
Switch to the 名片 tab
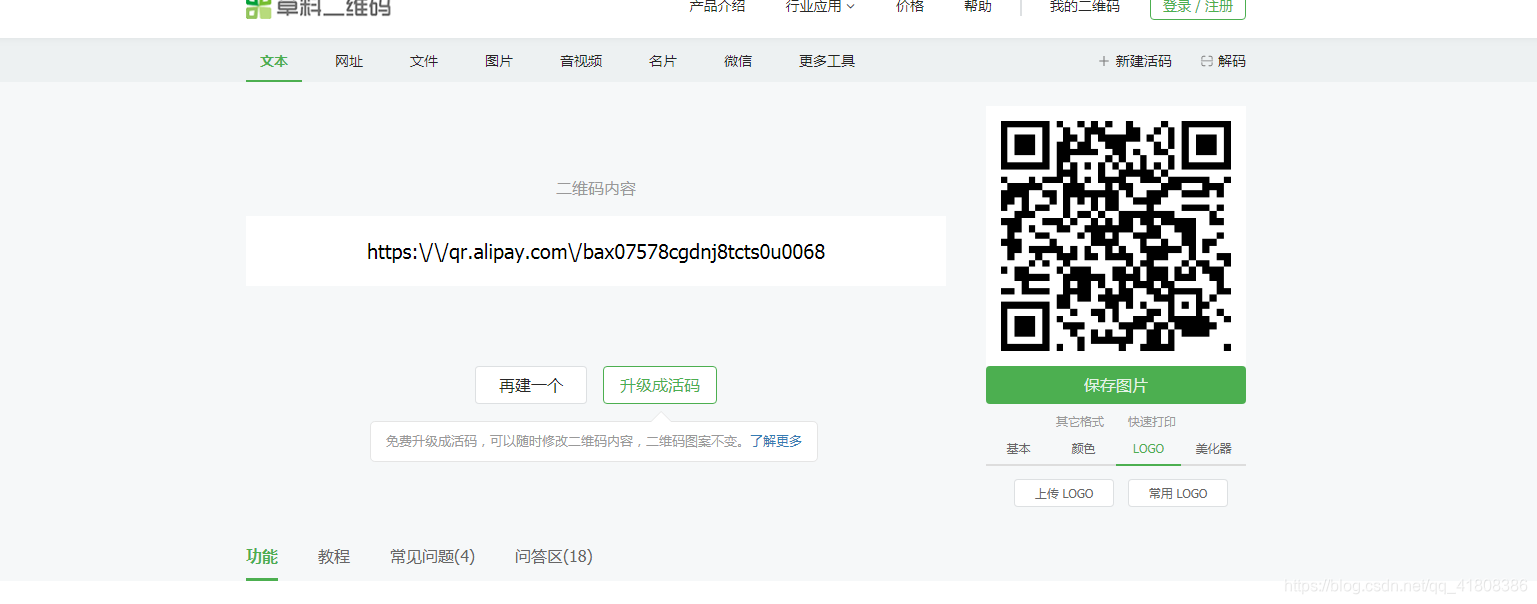(x=663, y=61)
